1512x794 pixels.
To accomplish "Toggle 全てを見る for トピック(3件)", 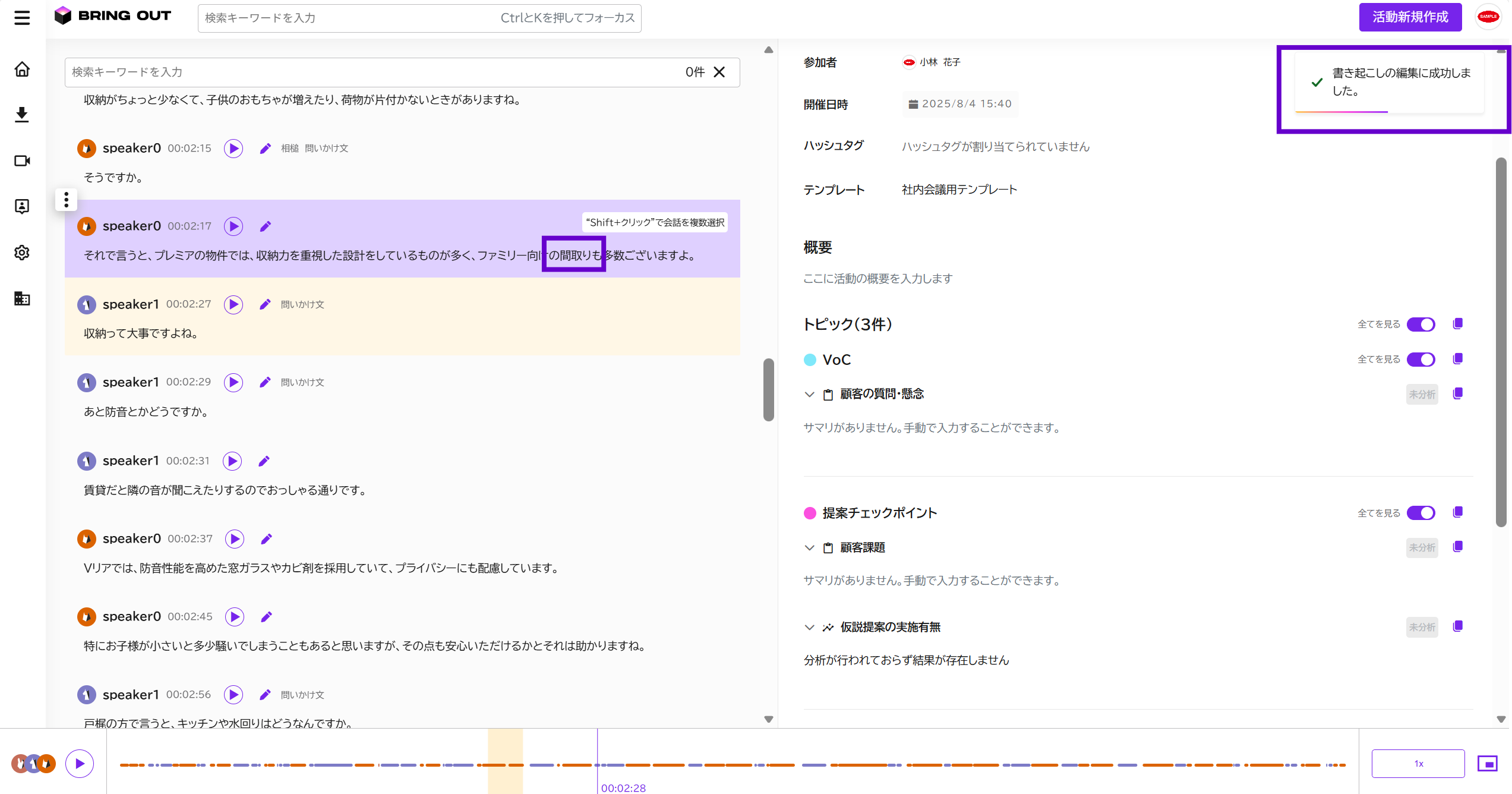I will pos(1421,324).
